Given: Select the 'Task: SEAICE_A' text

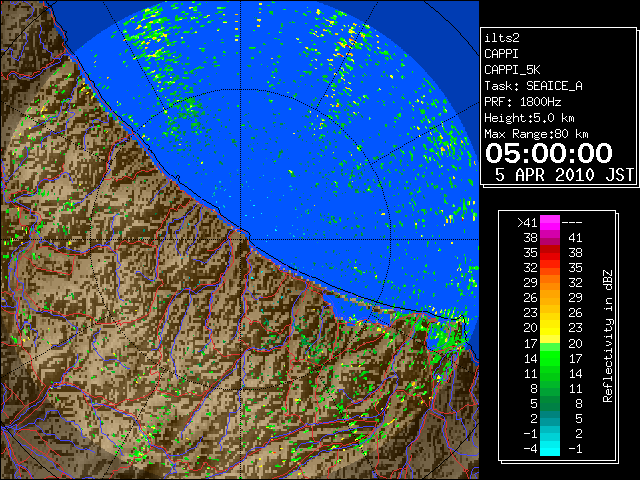Looking at the screenshot, I should [x=533, y=86].
